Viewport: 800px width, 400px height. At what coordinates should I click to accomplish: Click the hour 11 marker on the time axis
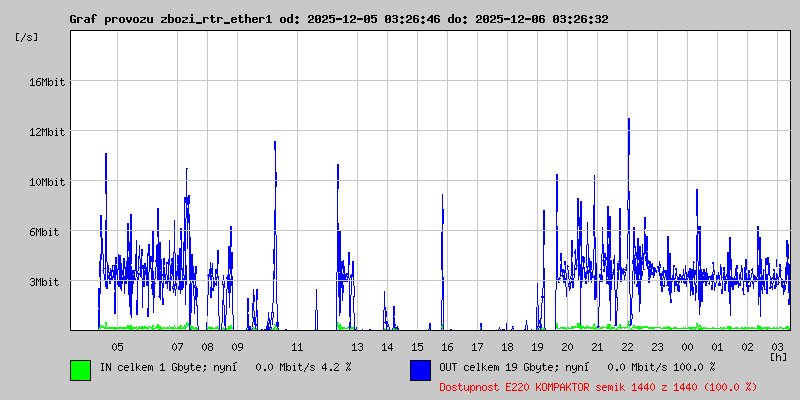pos(297,347)
